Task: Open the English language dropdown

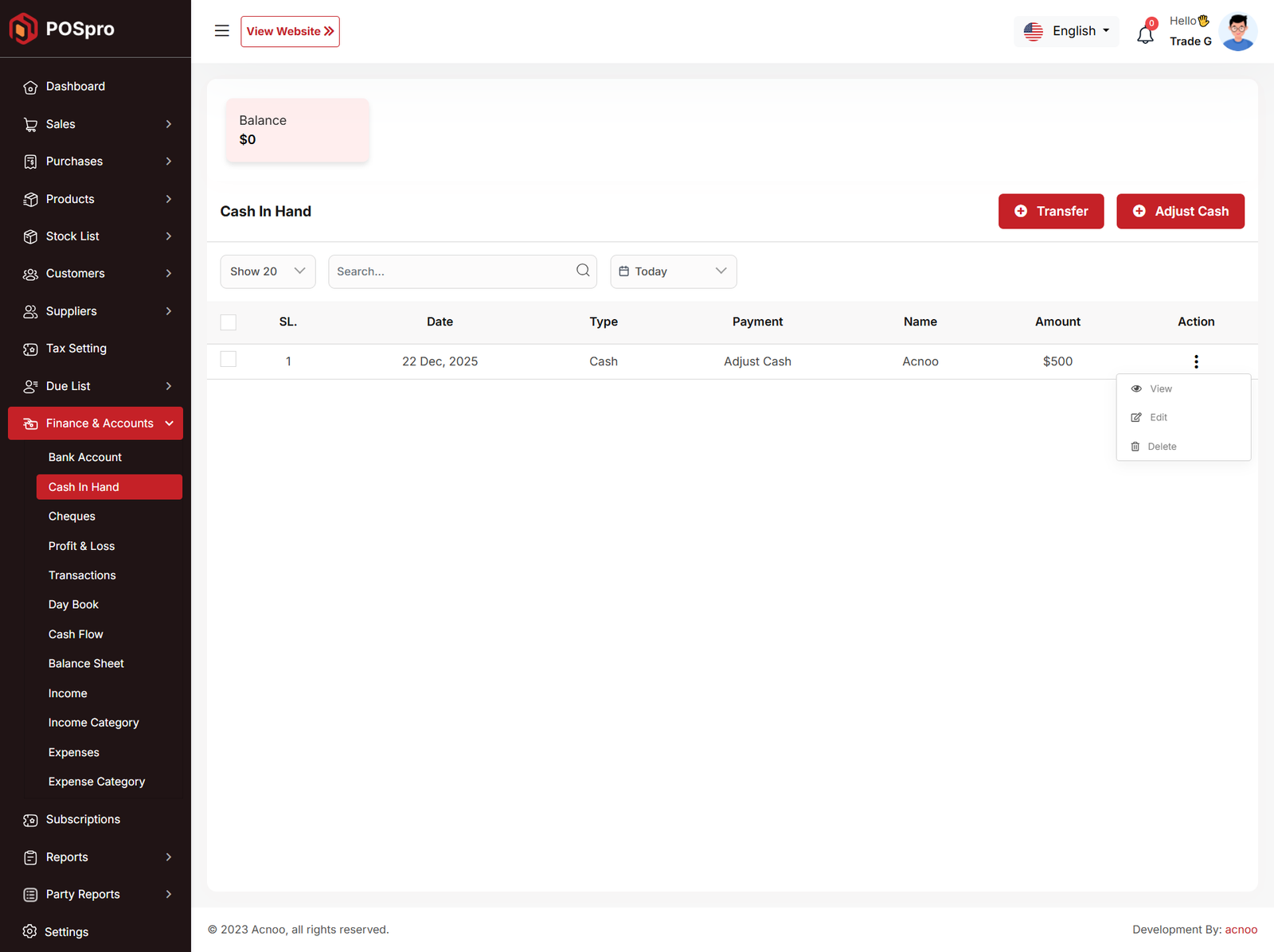Action: (1067, 31)
